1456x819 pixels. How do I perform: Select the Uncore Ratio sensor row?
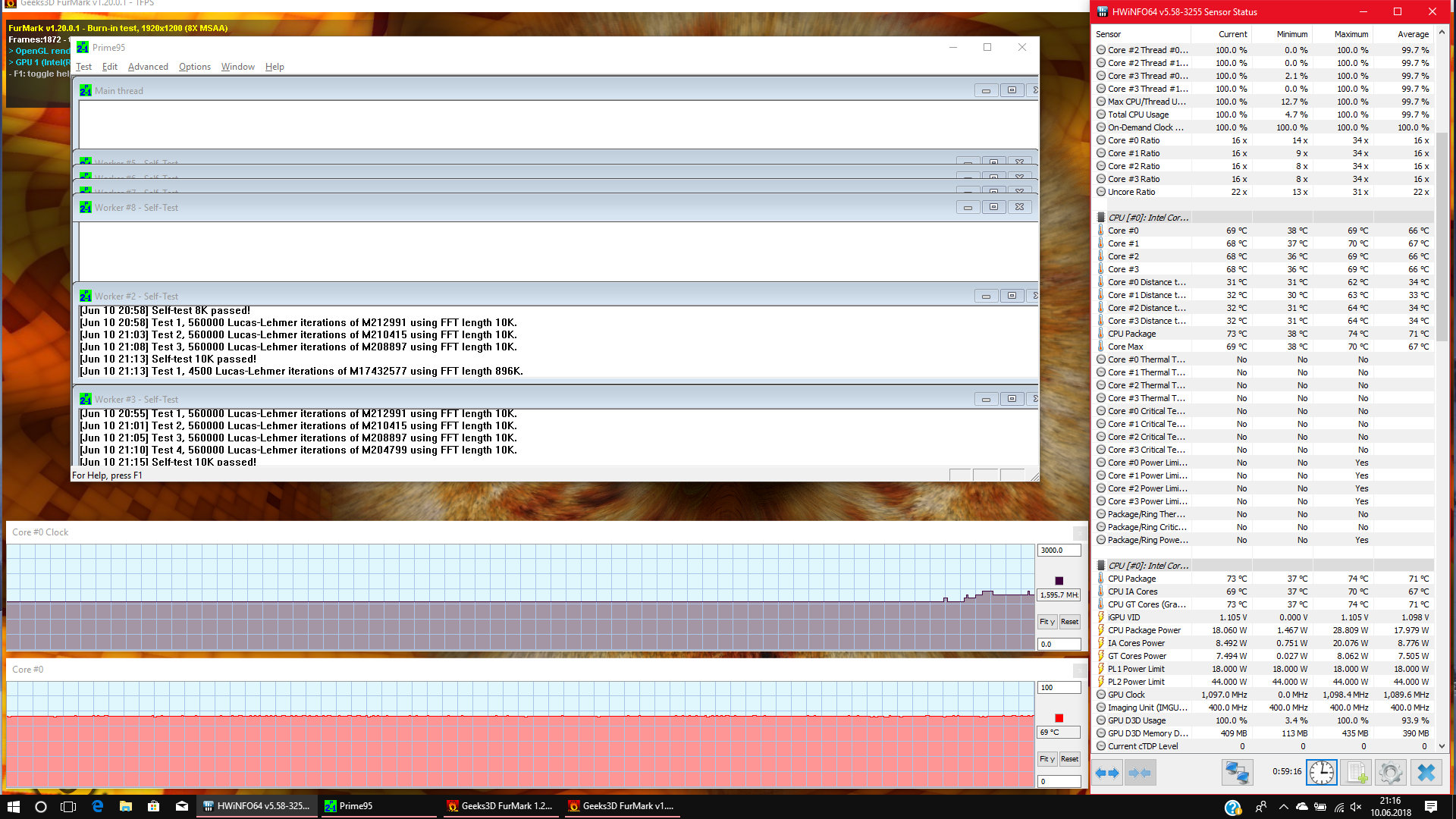[x=1263, y=192]
